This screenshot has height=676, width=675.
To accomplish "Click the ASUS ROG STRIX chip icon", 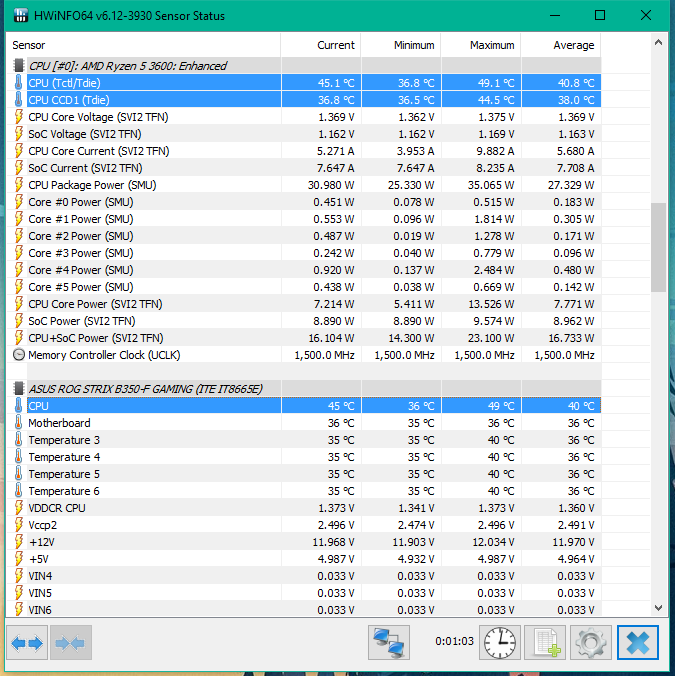I will point(19,388).
